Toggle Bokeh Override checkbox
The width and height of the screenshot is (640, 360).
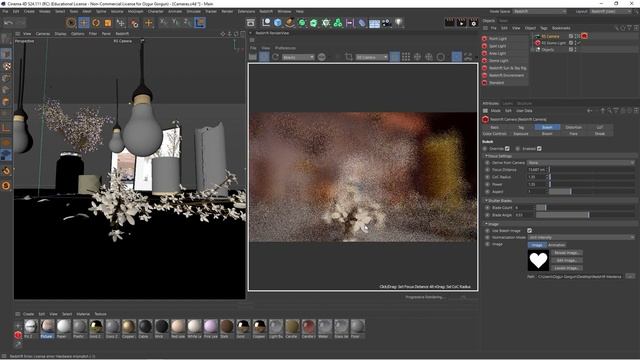[x=507, y=149]
